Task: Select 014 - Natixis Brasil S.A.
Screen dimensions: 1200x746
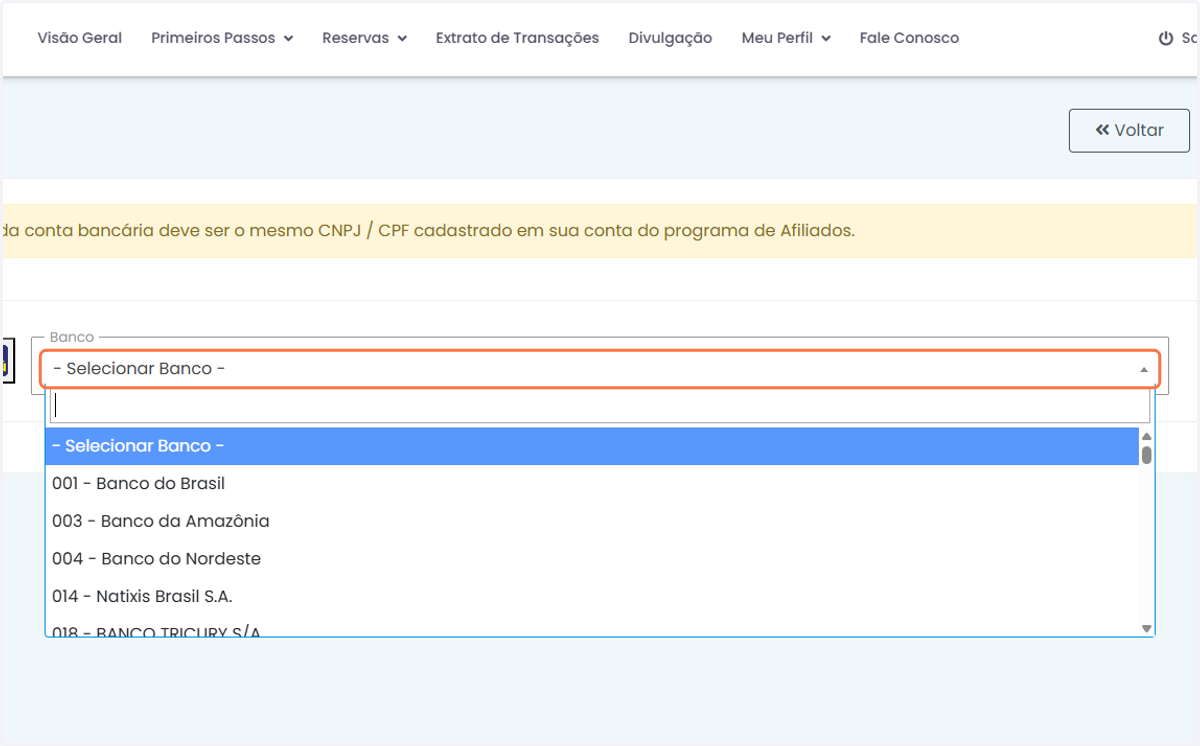Action: (592, 596)
